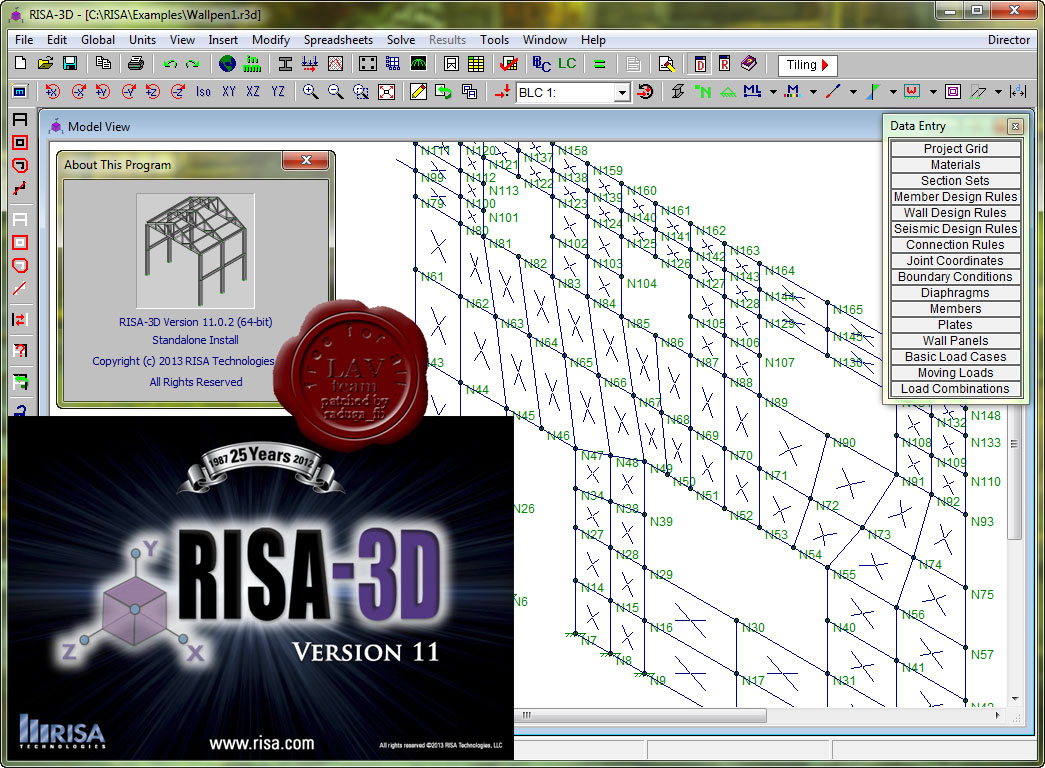This screenshot has width=1045, height=768.
Task: Snap to isometric Iso view
Action: [x=203, y=91]
